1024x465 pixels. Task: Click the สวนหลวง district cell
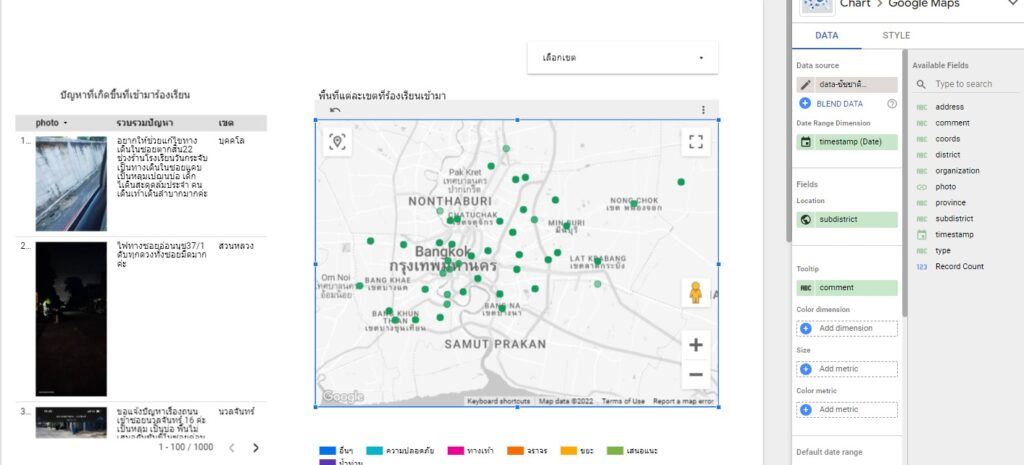coord(236,246)
